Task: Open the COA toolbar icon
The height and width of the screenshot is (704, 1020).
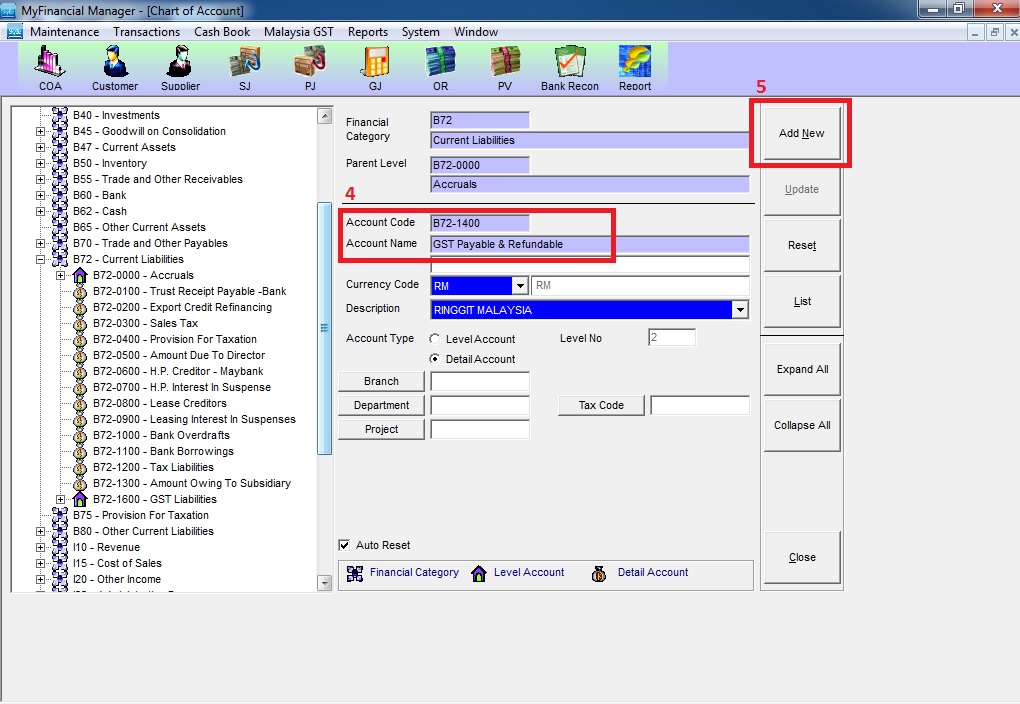Action: coord(50,67)
